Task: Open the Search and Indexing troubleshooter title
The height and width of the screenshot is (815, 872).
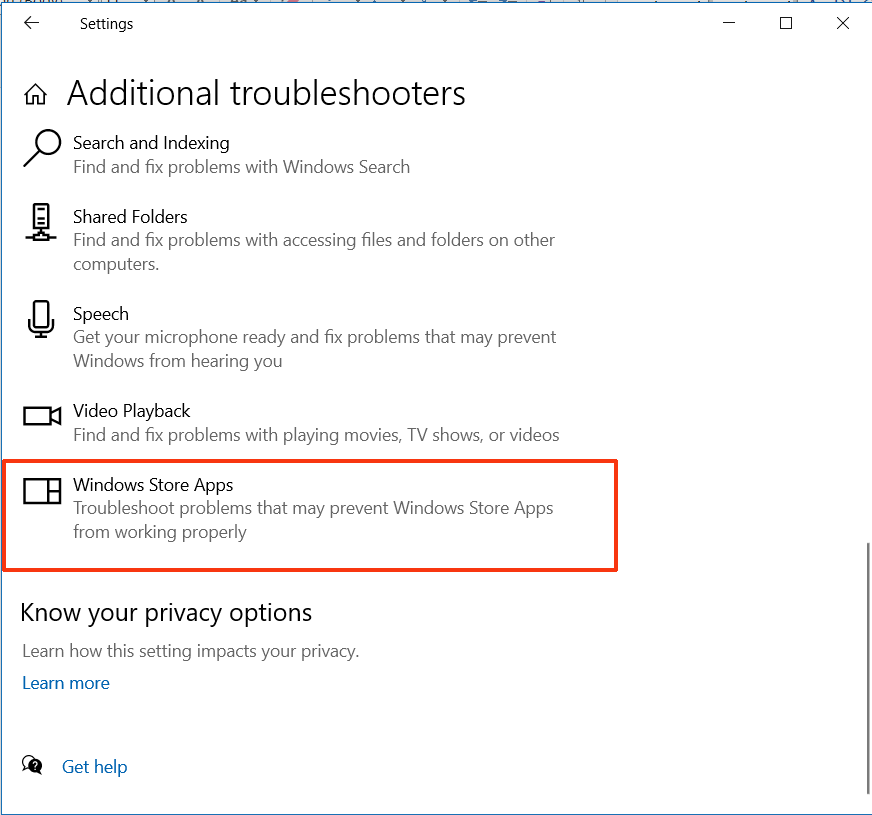Action: click(151, 143)
